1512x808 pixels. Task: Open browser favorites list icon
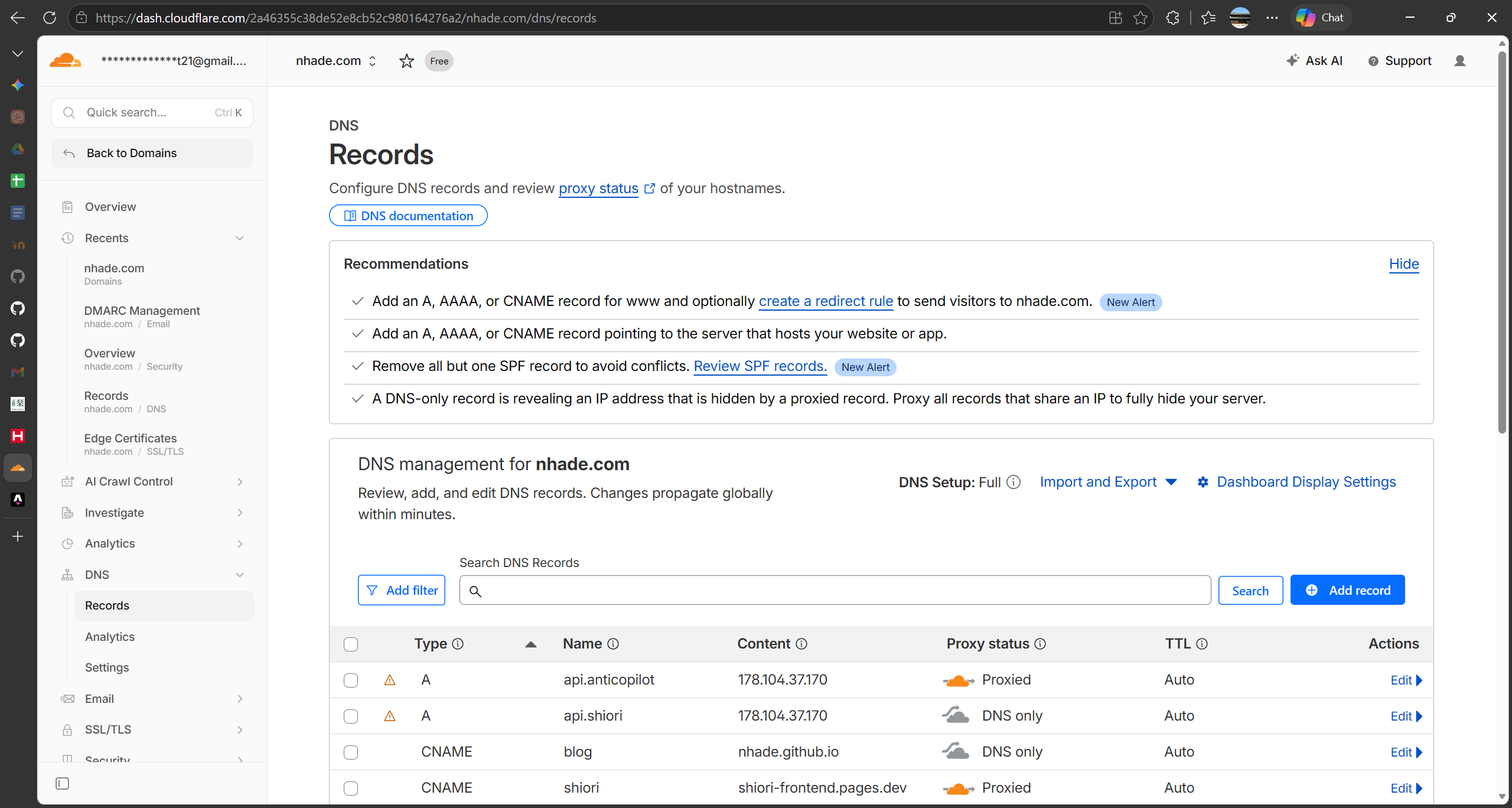[1208, 18]
